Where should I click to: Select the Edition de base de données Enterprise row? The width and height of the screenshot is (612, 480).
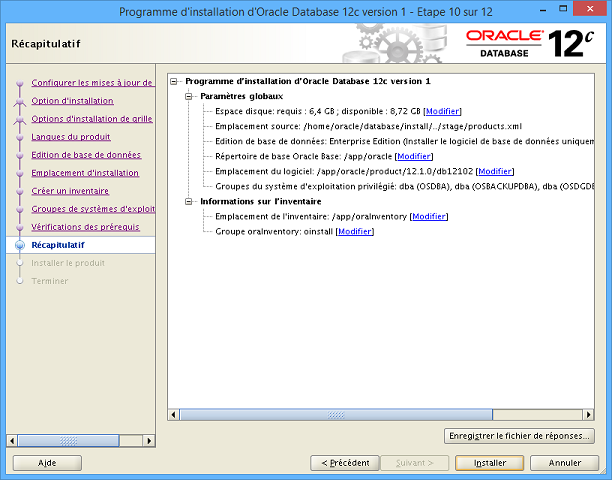pyautogui.click(x=405, y=142)
